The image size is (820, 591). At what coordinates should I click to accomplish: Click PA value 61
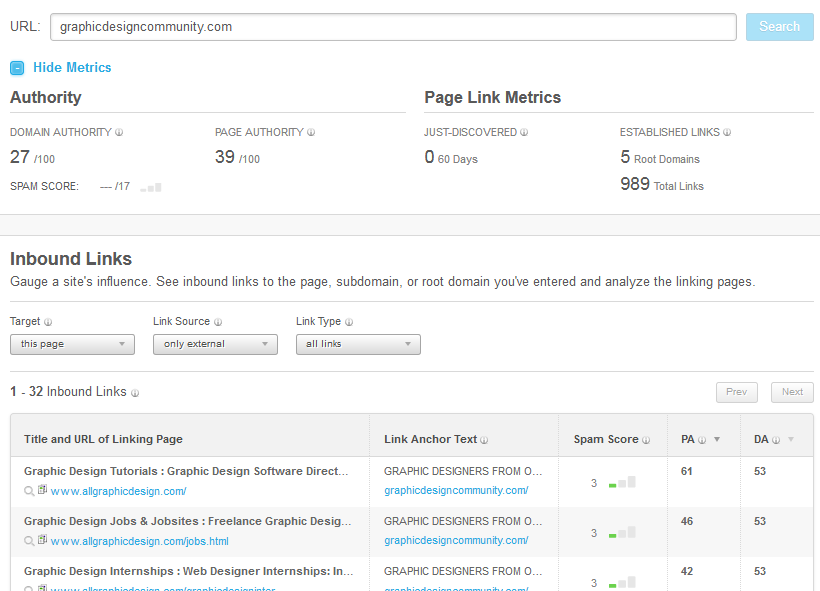click(x=687, y=471)
